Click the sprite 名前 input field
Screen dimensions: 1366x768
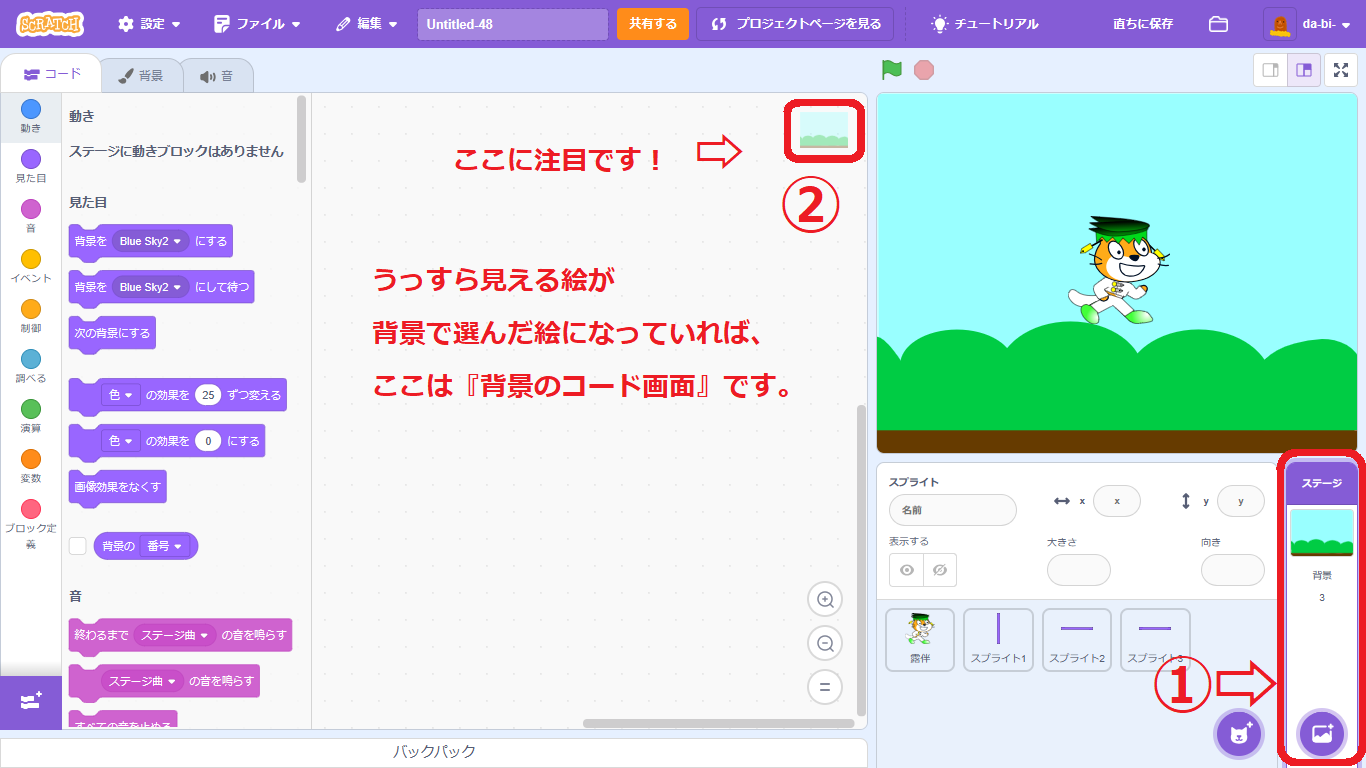coord(952,510)
